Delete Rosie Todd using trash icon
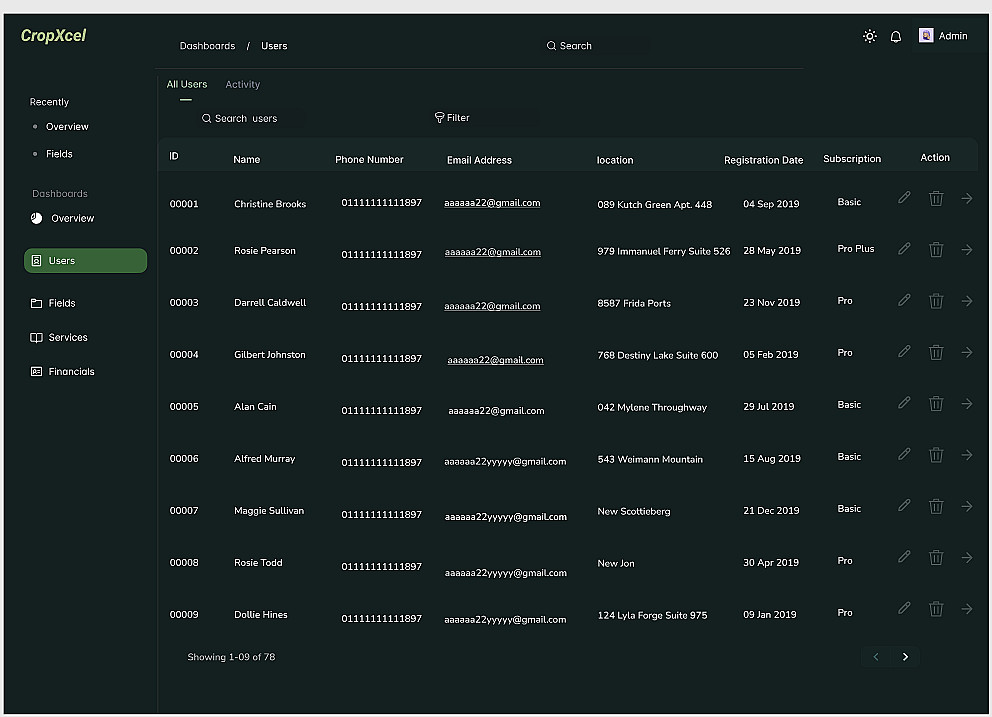The height and width of the screenshot is (717, 992). 936,557
